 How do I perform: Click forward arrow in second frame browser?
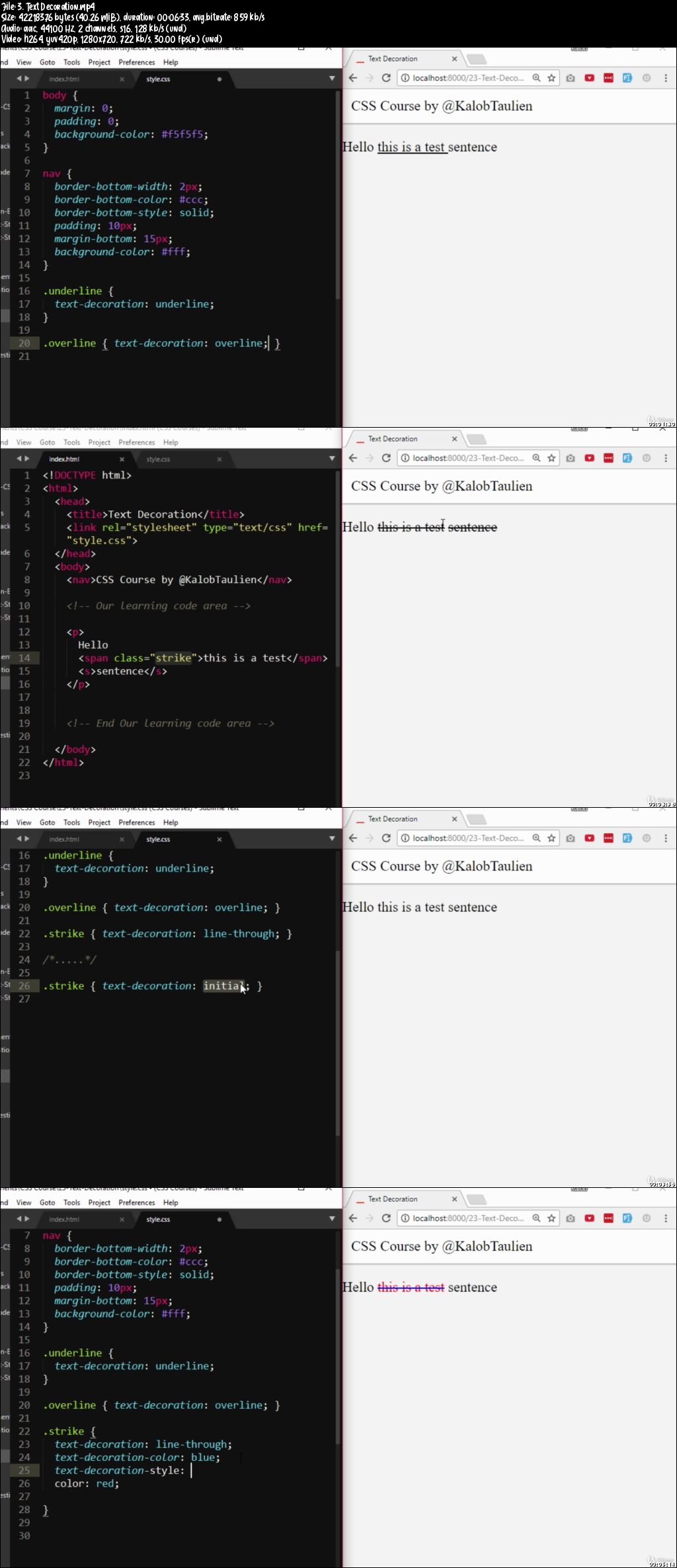tap(370, 458)
